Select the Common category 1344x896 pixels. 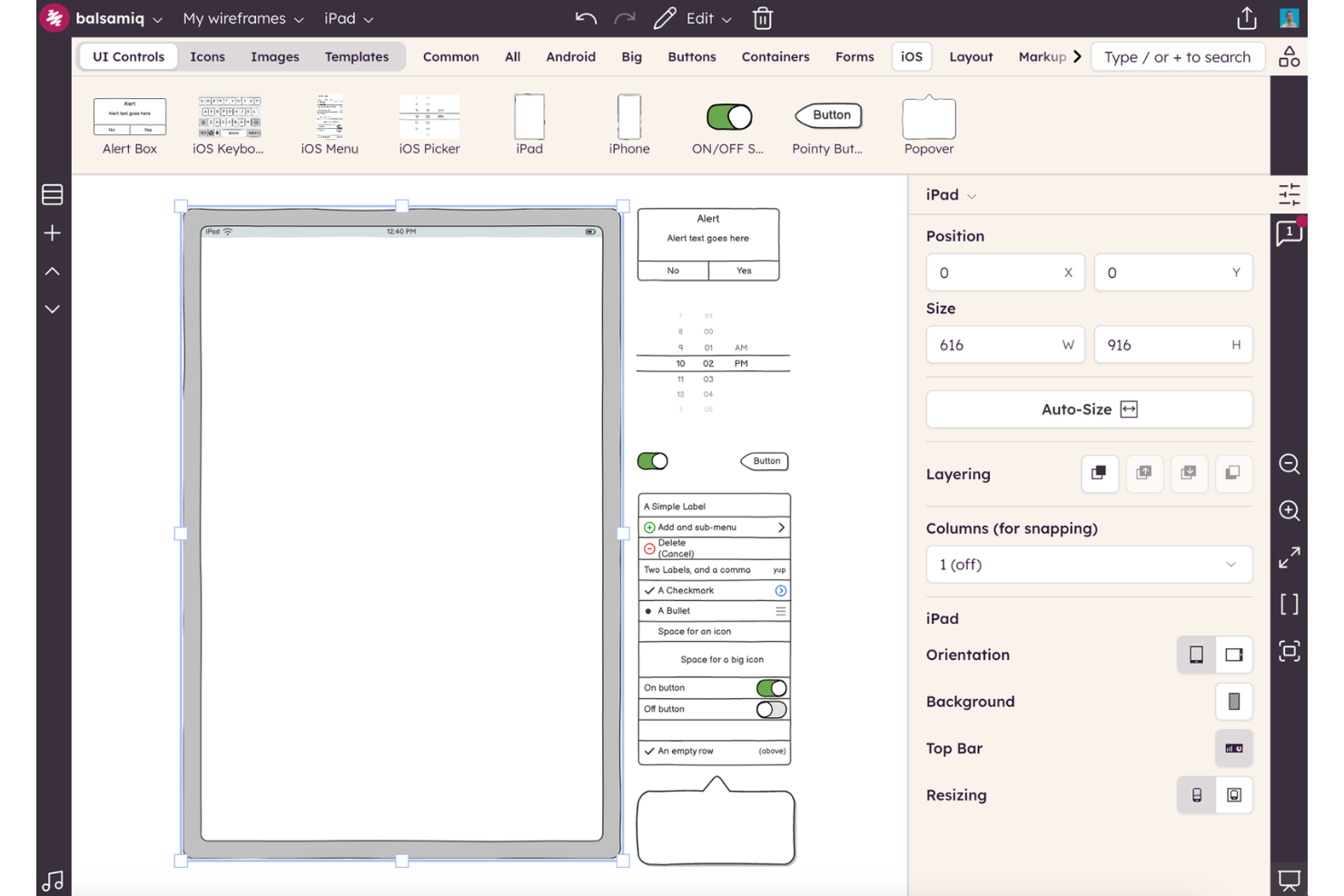[451, 56]
